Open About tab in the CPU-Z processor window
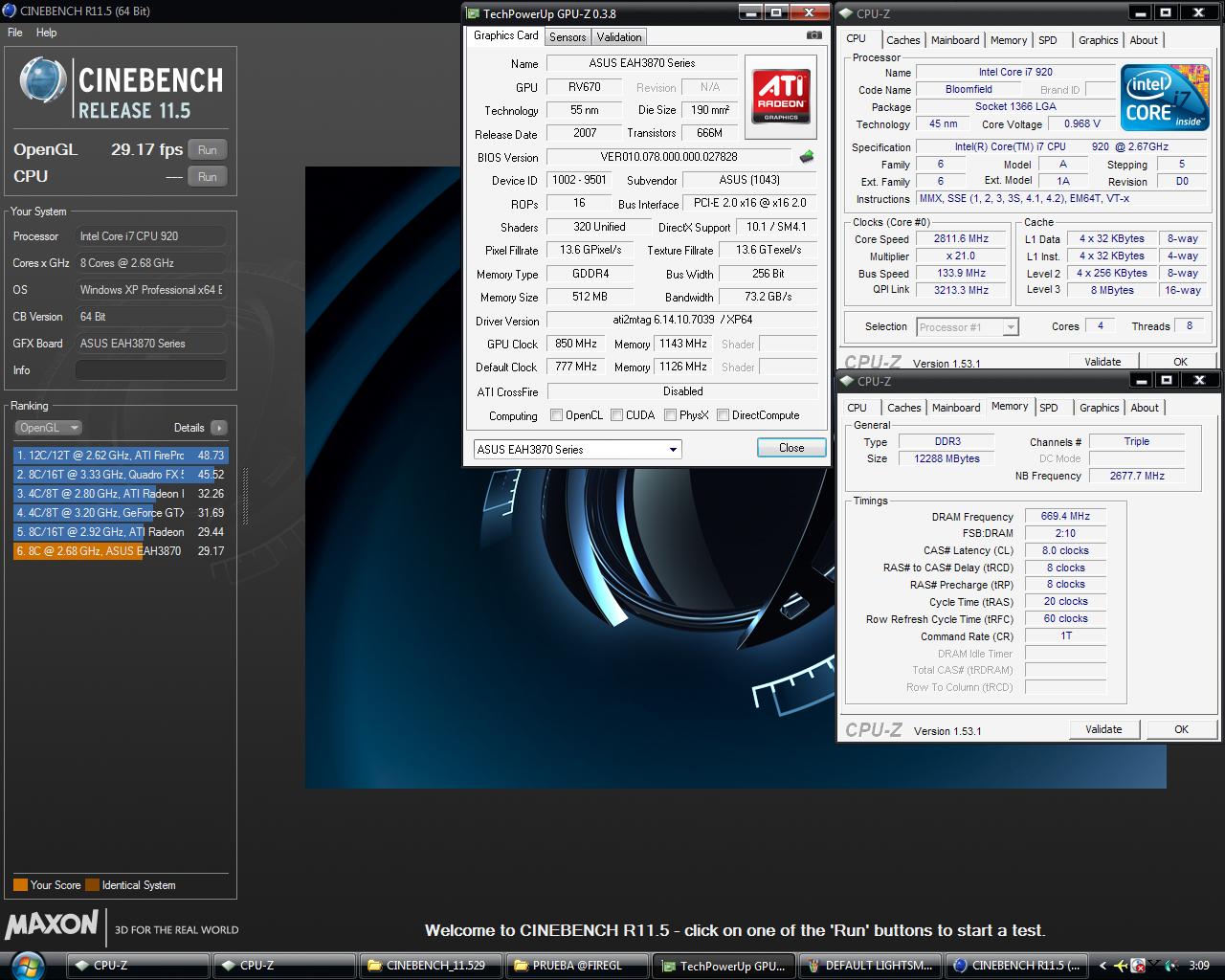 click(x=1144, y=40)
